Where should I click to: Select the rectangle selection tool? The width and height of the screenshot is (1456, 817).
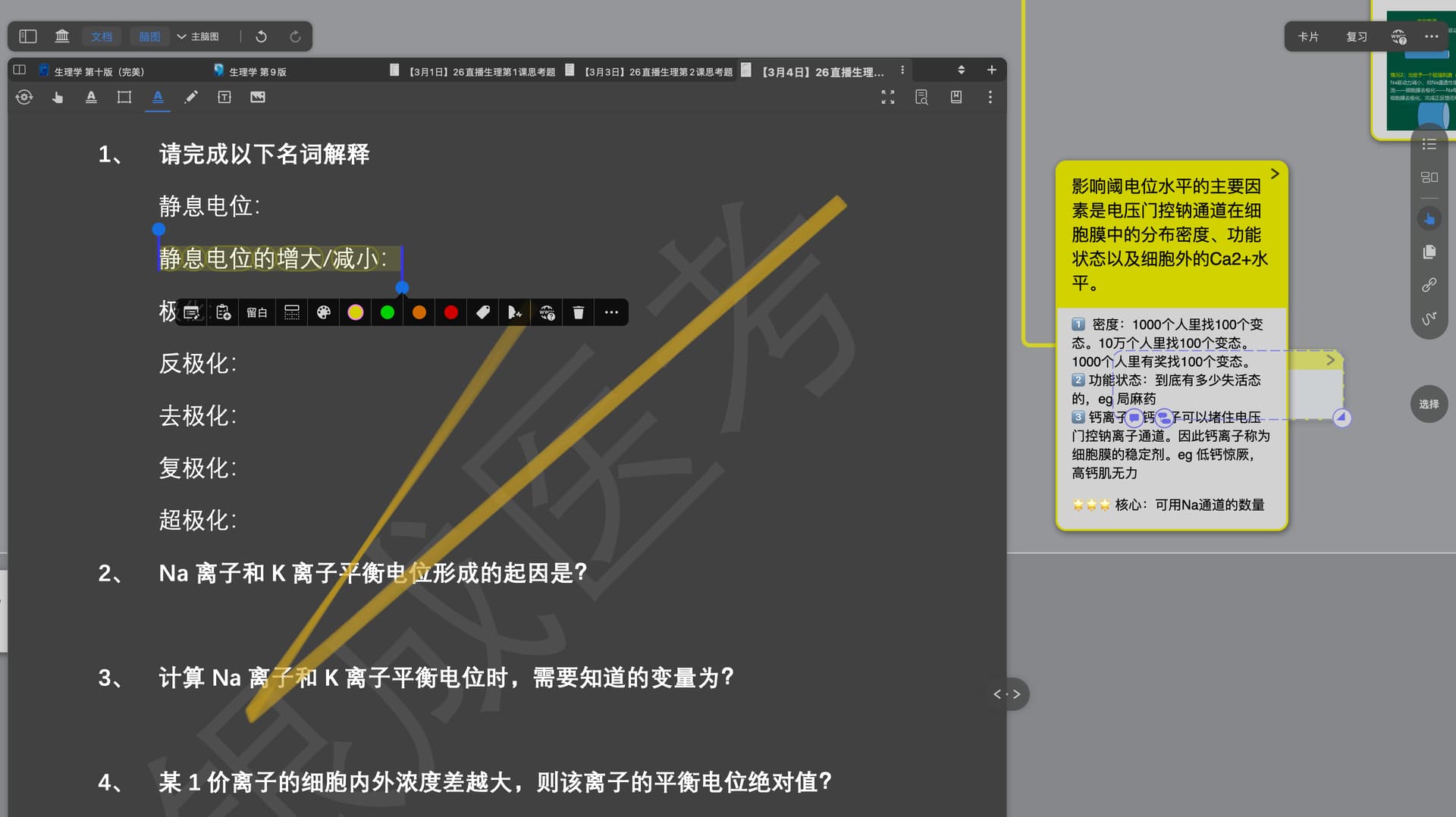pos(124,97)
